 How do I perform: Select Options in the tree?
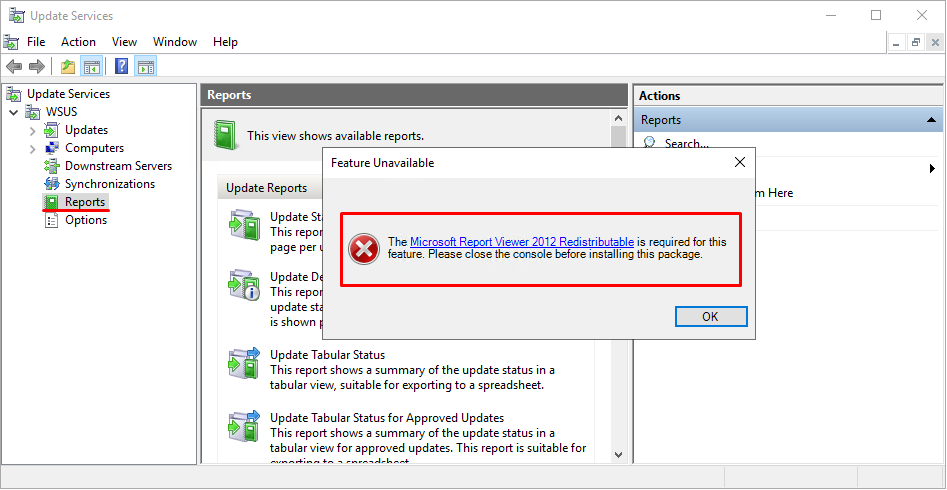coord(86,220)
